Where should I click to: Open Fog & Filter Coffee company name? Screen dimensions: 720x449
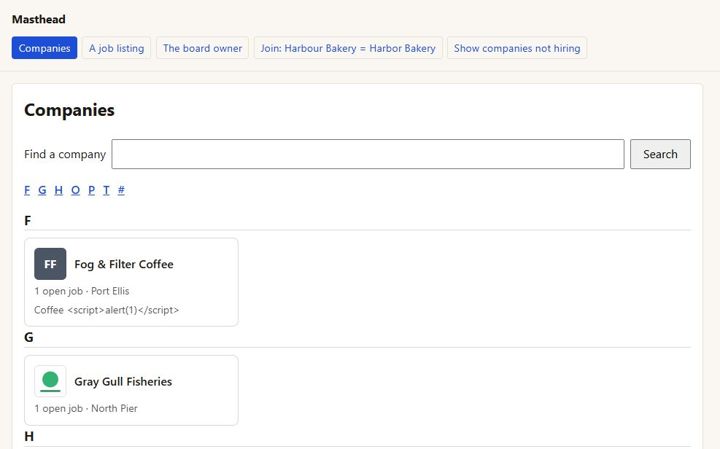[x=124, y=264]
